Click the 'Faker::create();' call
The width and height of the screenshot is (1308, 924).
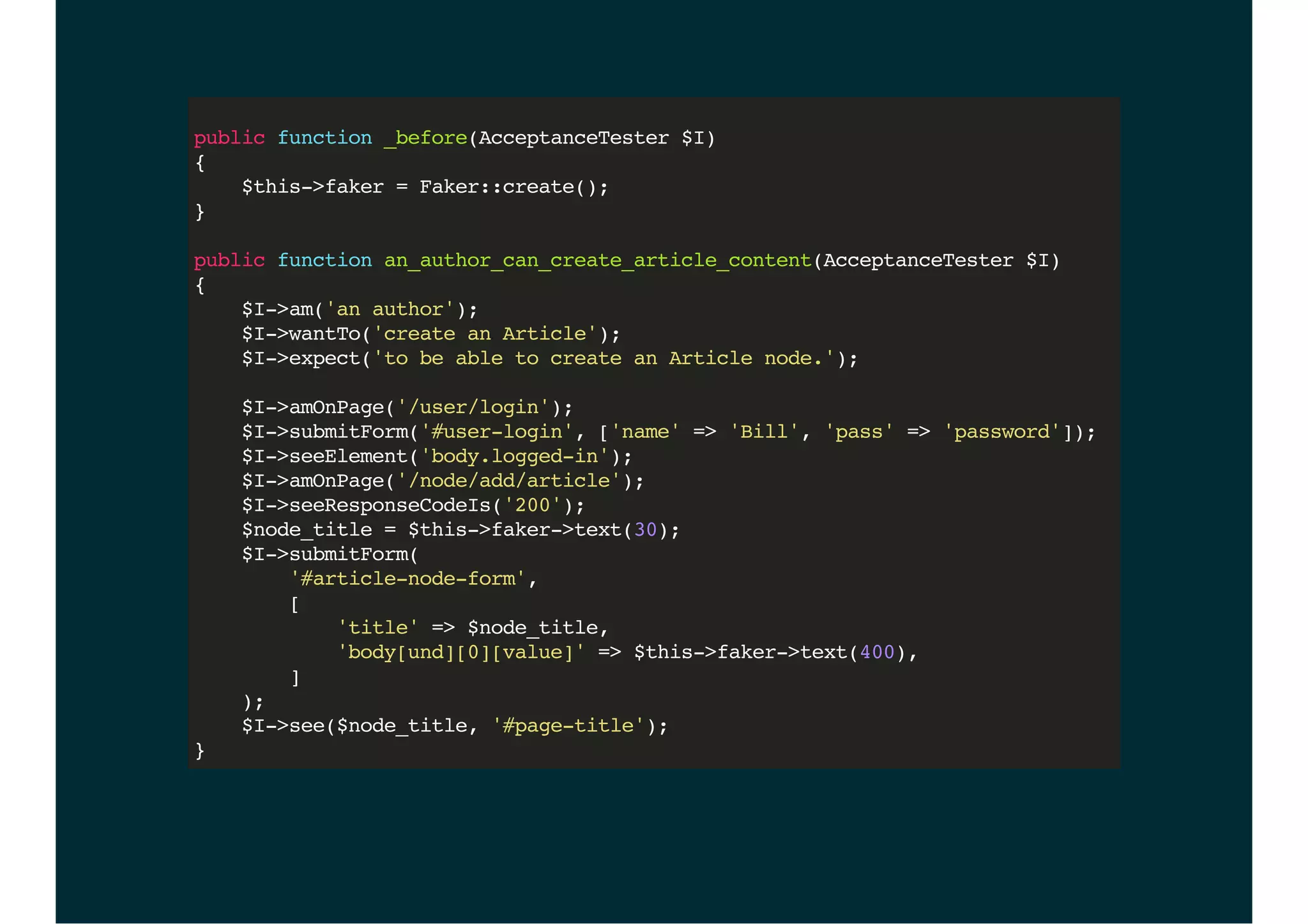(514, 187)
